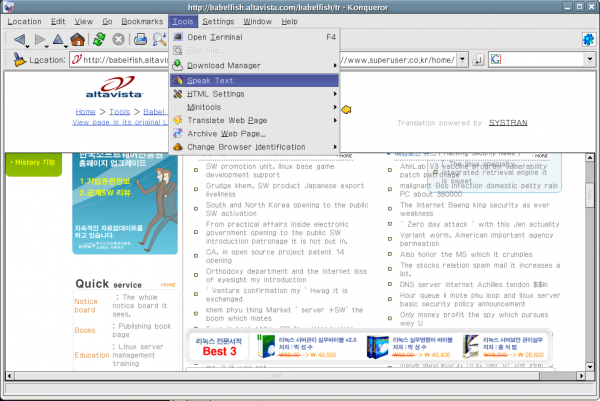Viewport: 600px width, 401px height.
Task: Click the Konqueror gear throbber icon
Action: (589, 39)
